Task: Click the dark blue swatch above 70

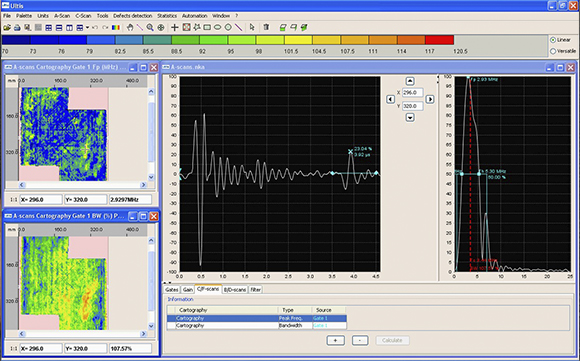Action: coord(16,40)
